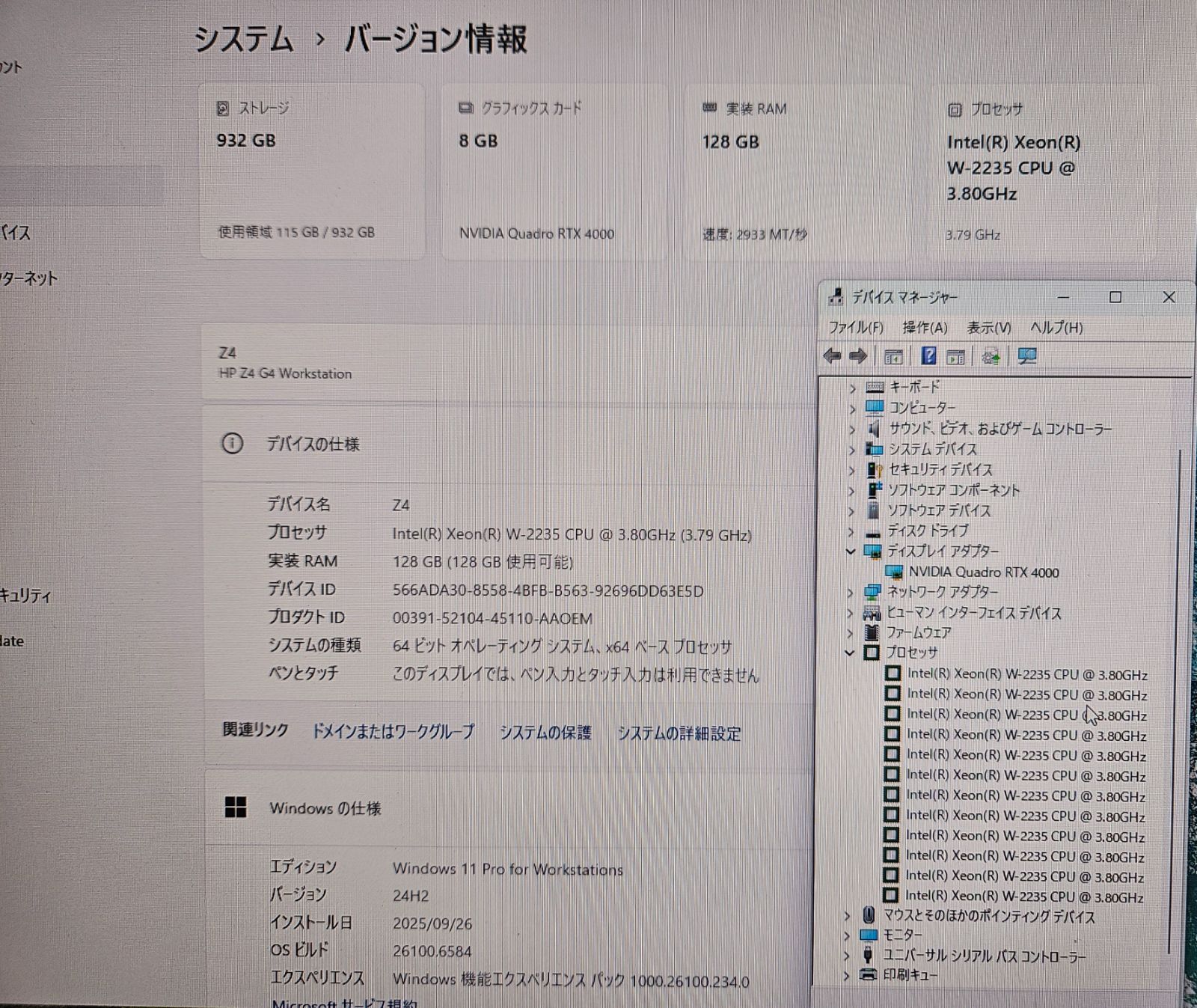Click the rightmost monitor-search toolbar icon

coord(1026,357)
